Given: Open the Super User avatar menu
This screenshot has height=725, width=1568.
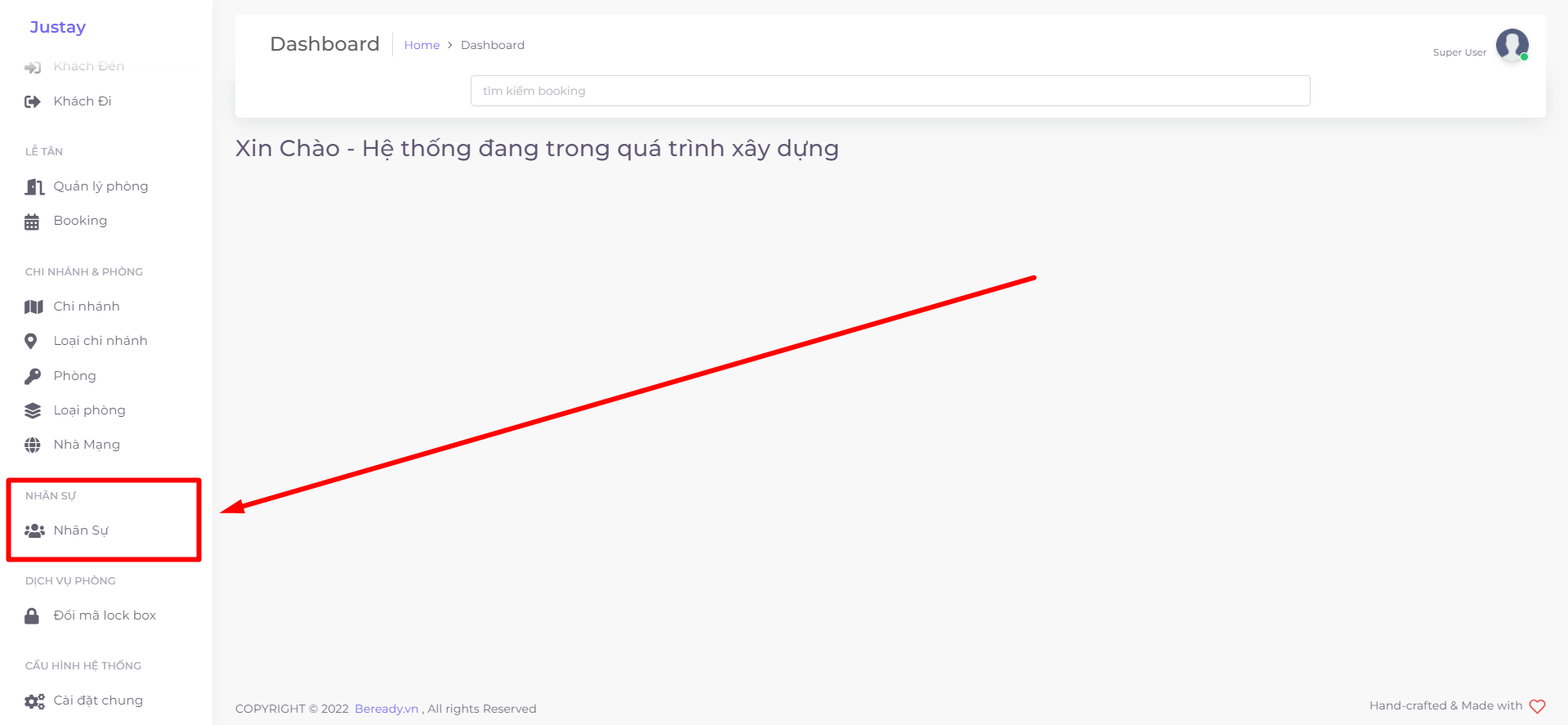Looking at the screenshot, I should pos(1512,45).
